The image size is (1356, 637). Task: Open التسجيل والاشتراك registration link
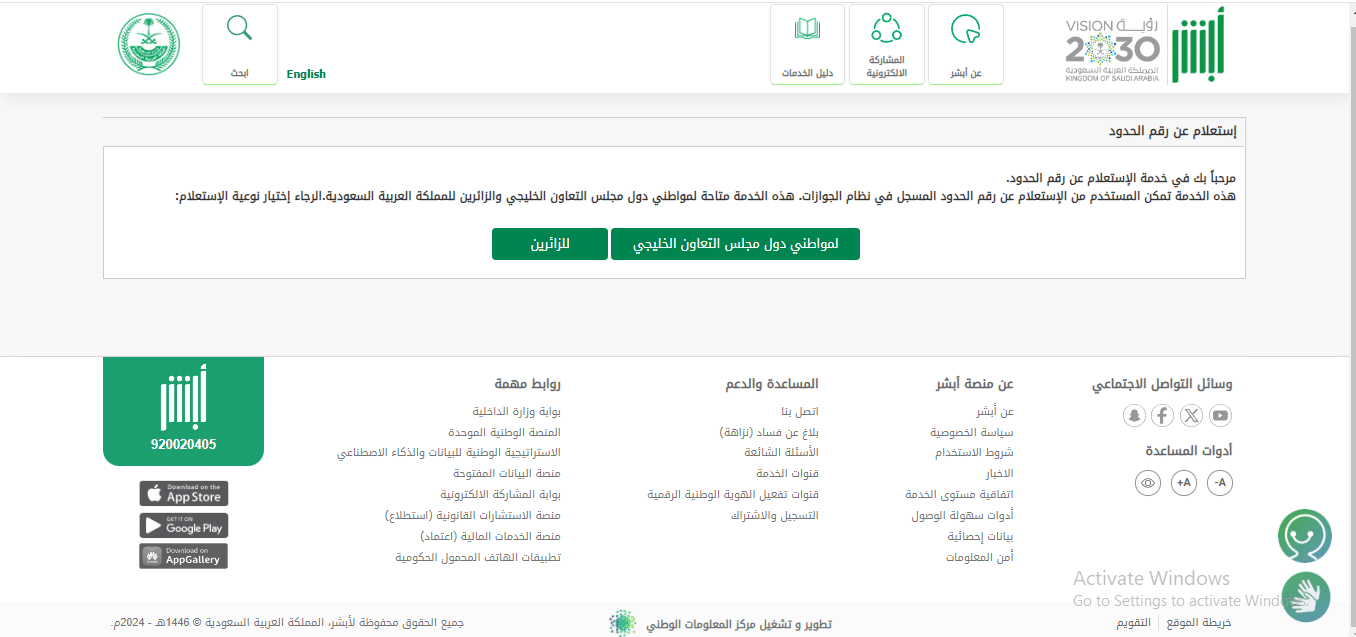click(775, 516)
